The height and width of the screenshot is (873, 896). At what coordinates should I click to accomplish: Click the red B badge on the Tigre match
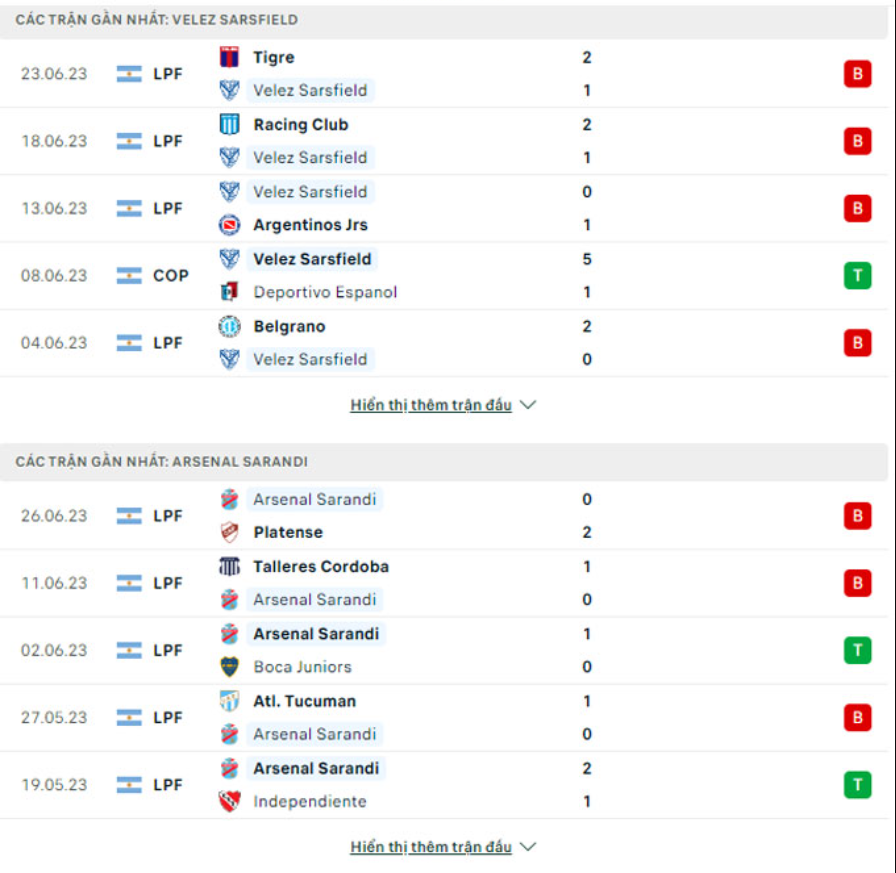pyautogui.click(x=857, y=73)
